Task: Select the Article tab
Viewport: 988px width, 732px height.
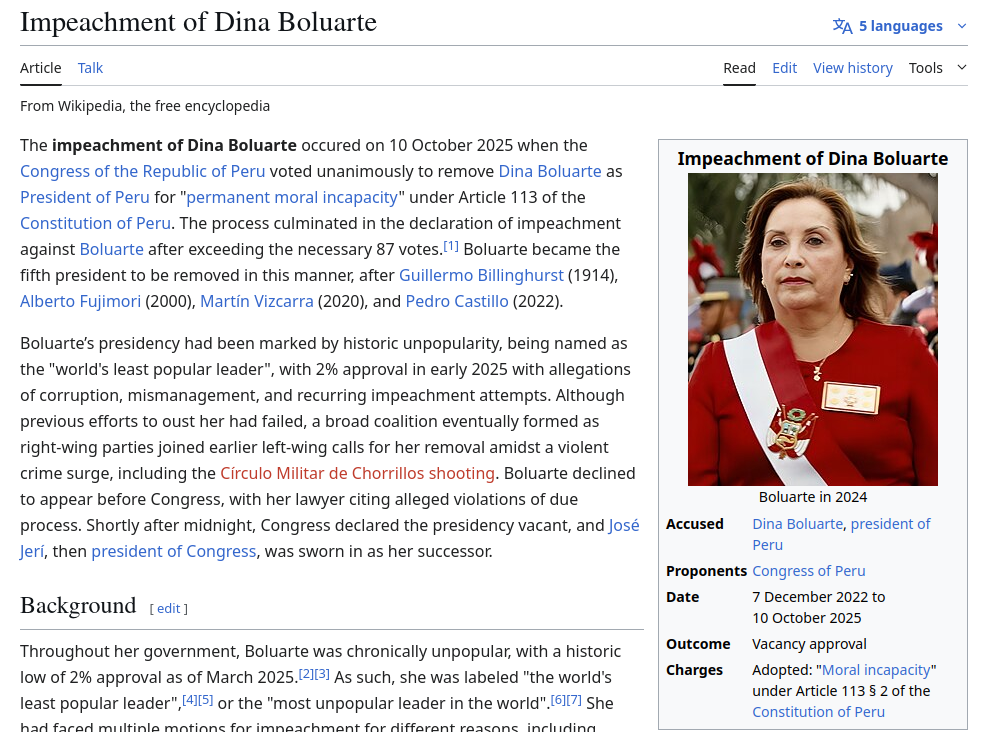Action: point(41,68)
